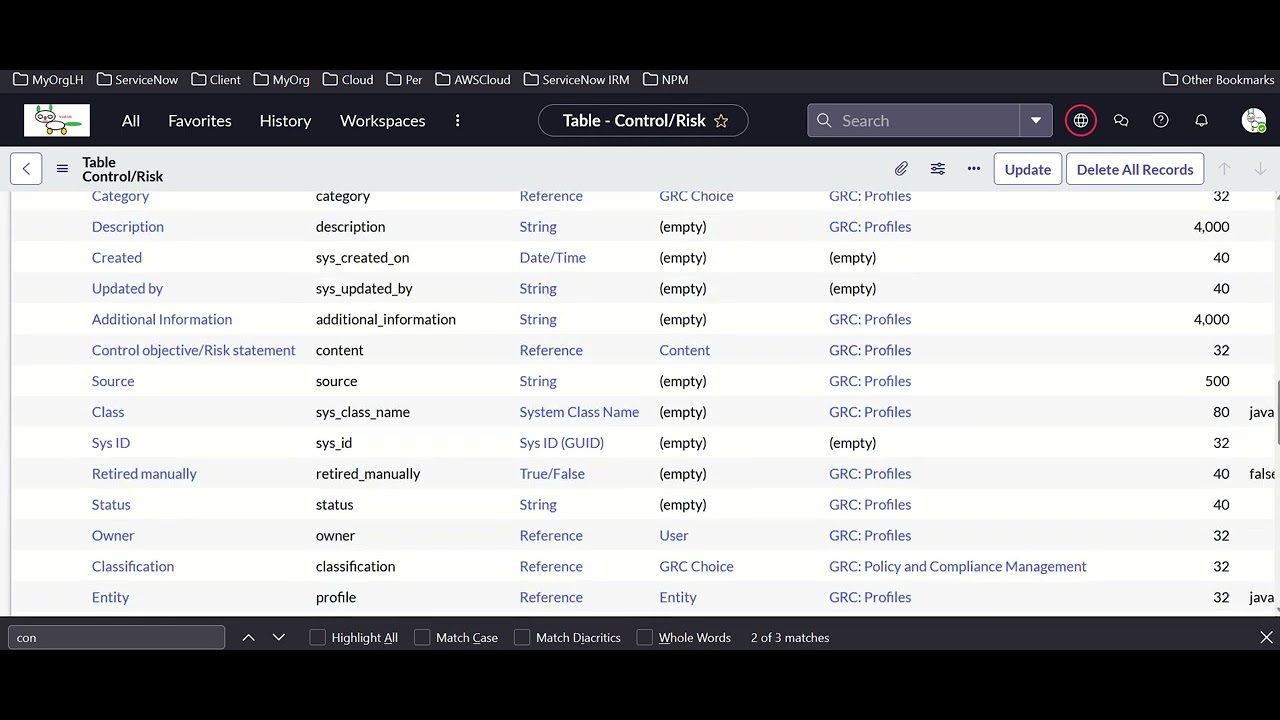Open the All menu

(131, 121)
